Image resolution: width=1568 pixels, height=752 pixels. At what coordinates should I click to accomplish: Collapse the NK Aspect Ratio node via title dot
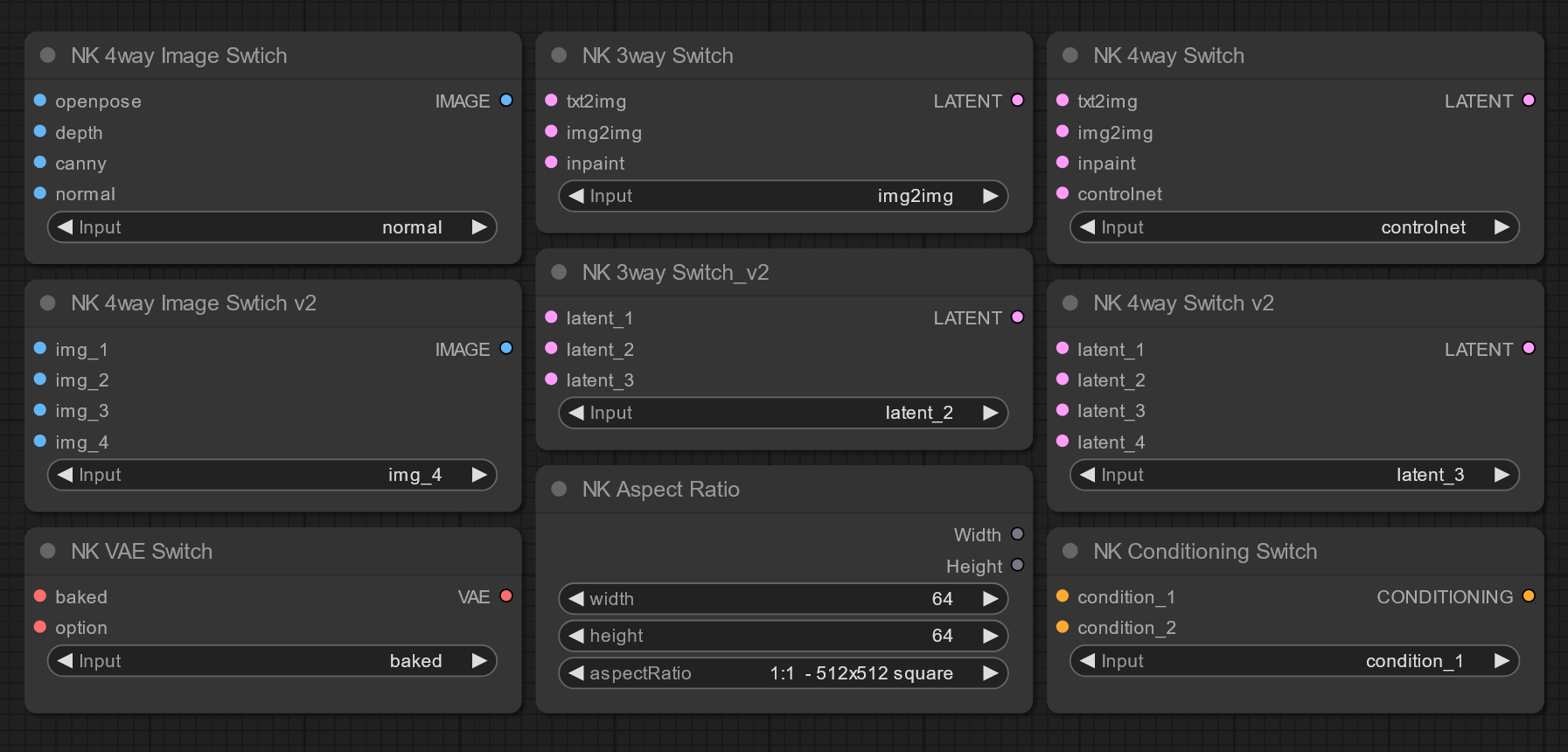point(559,489)
